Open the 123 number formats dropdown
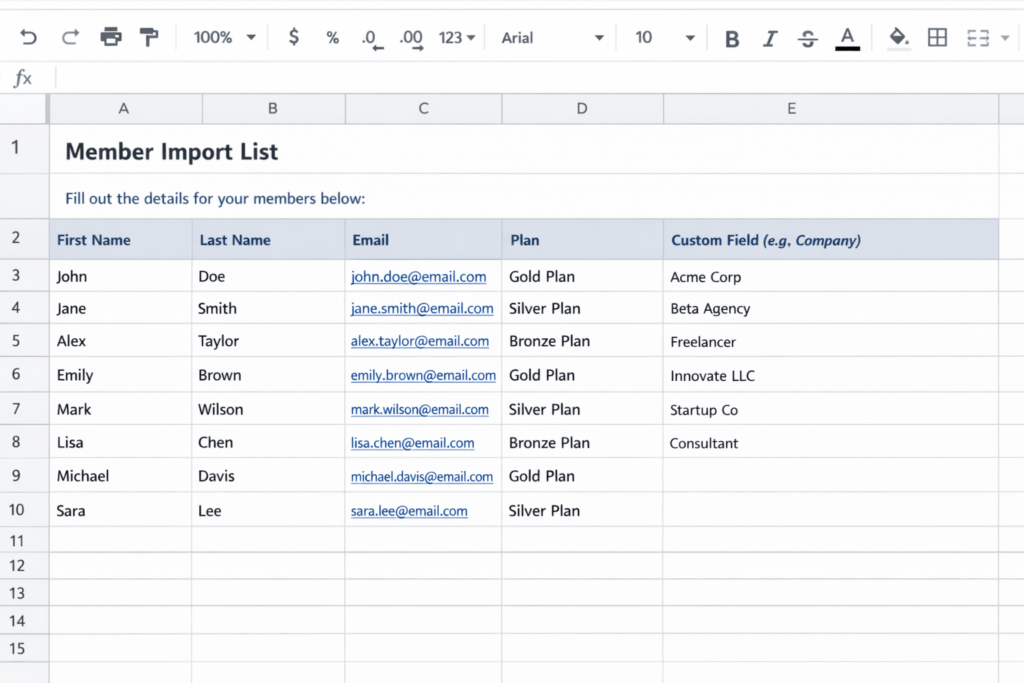1024x683 pixels. pyautogui.click(x=456, y=38)
